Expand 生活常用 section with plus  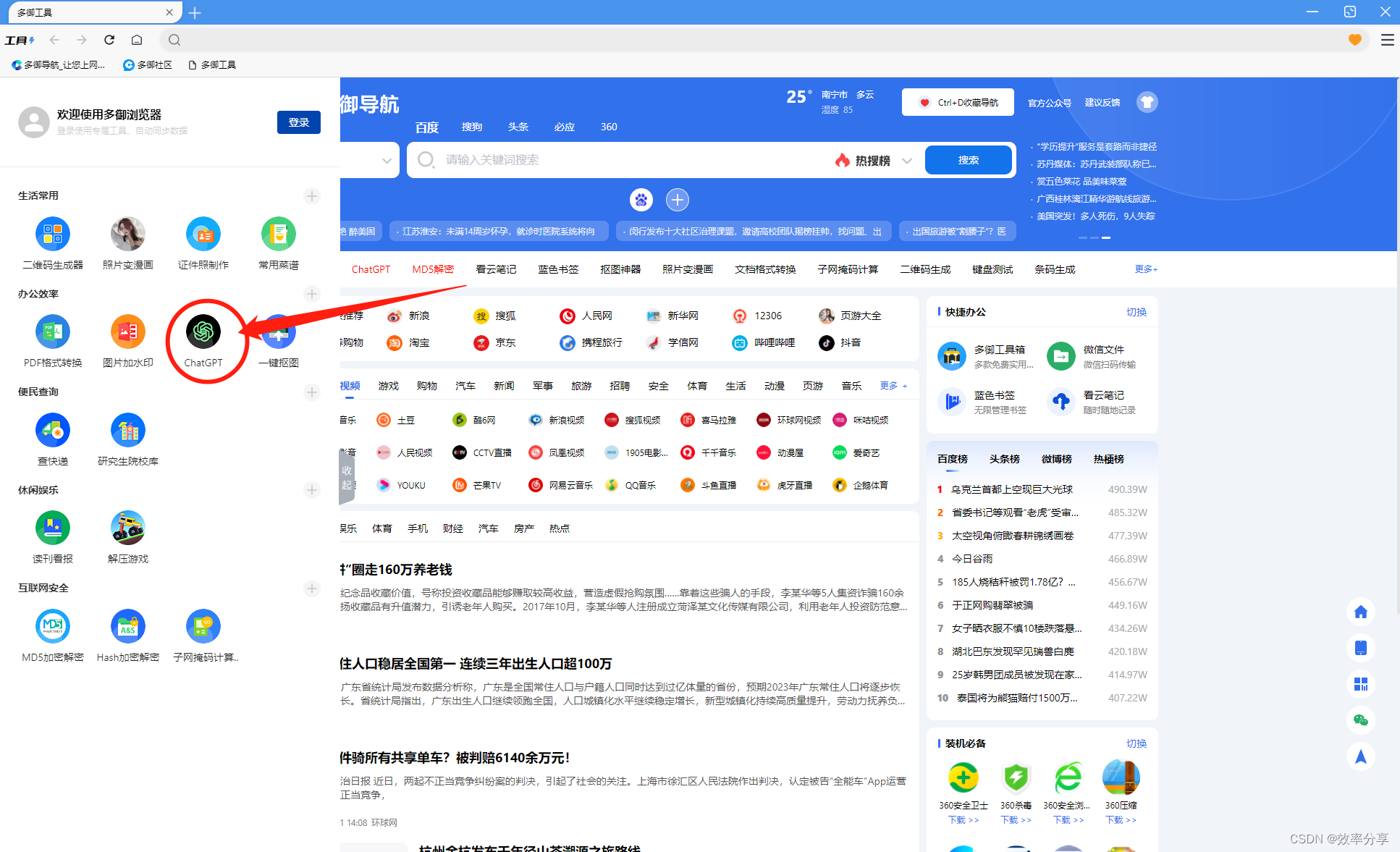pyautogui.click(x=312, y=196)
